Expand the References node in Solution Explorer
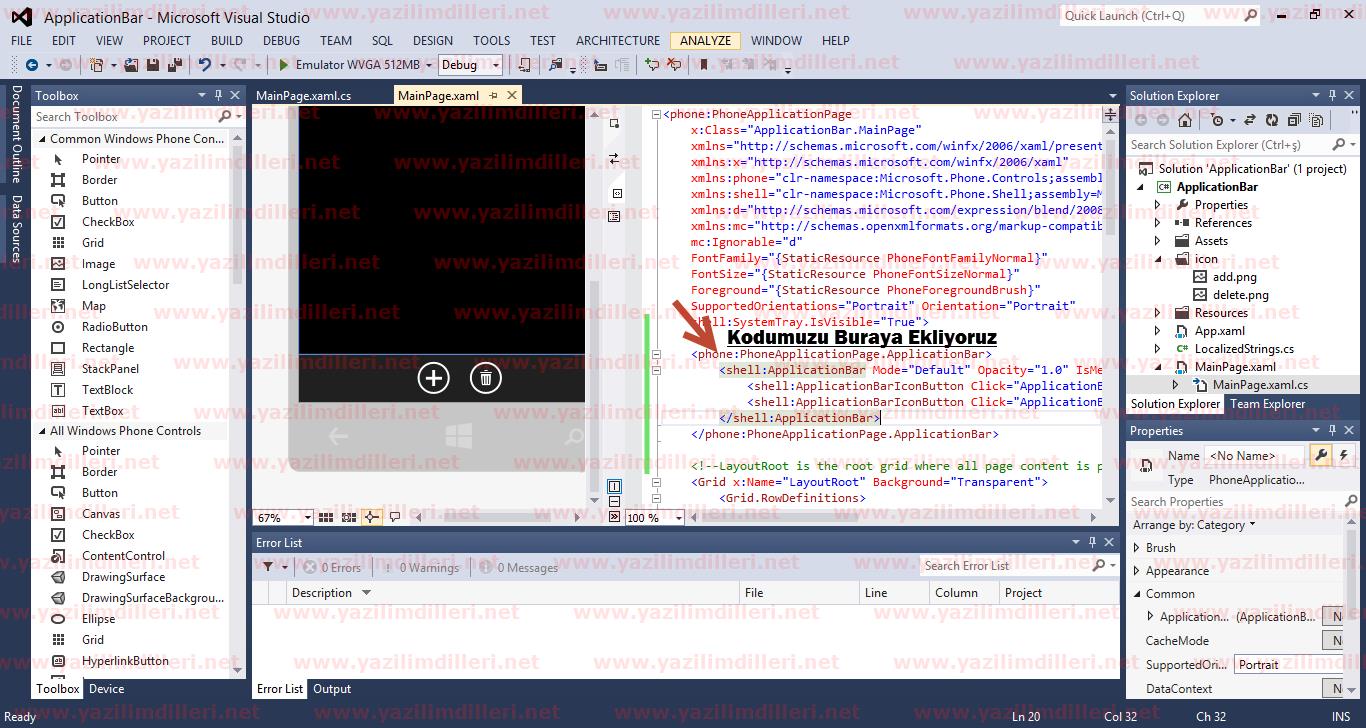Image resolution: width=1366 pixels, height=728 pixels. pyautogui.click(x=1158, y=223)
